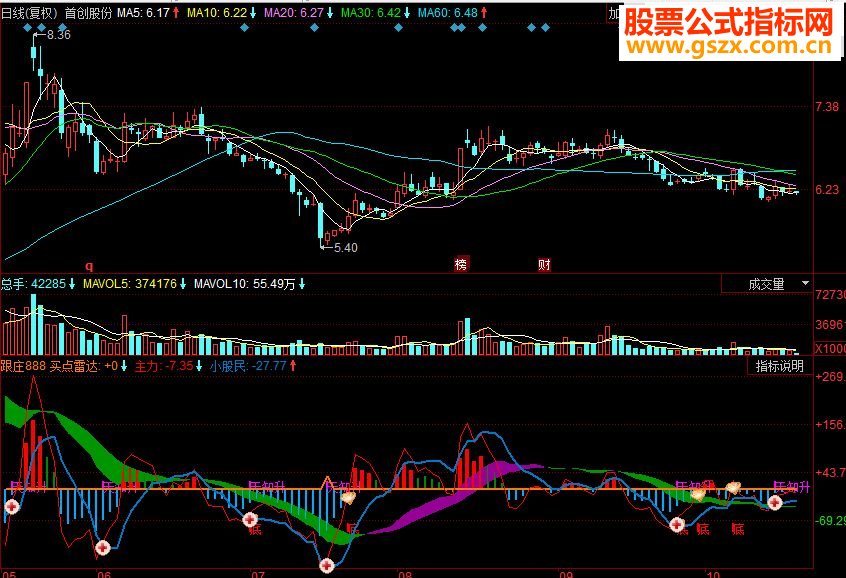
Task: Jump to month 10 on the date axis
Action: (713, 574)
